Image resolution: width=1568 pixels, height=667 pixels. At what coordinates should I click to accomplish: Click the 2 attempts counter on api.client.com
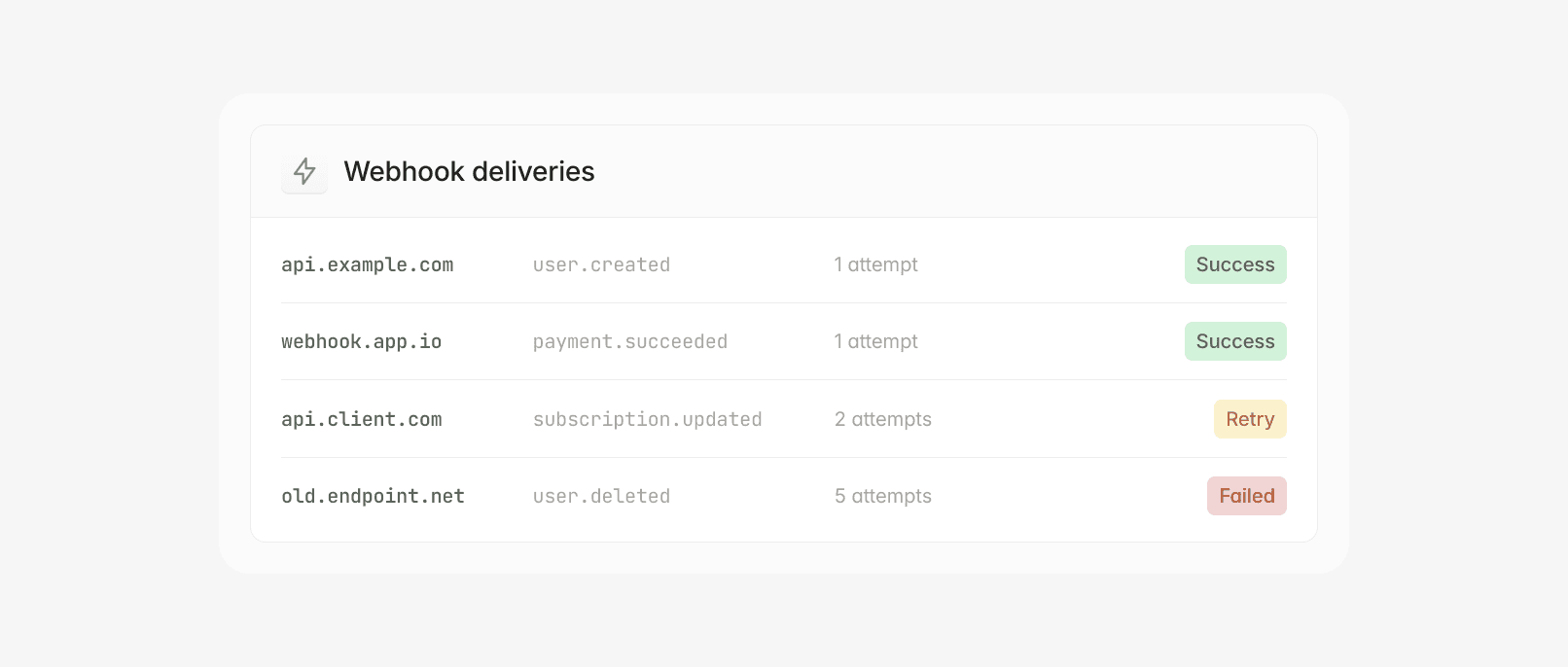coord(882,419)
